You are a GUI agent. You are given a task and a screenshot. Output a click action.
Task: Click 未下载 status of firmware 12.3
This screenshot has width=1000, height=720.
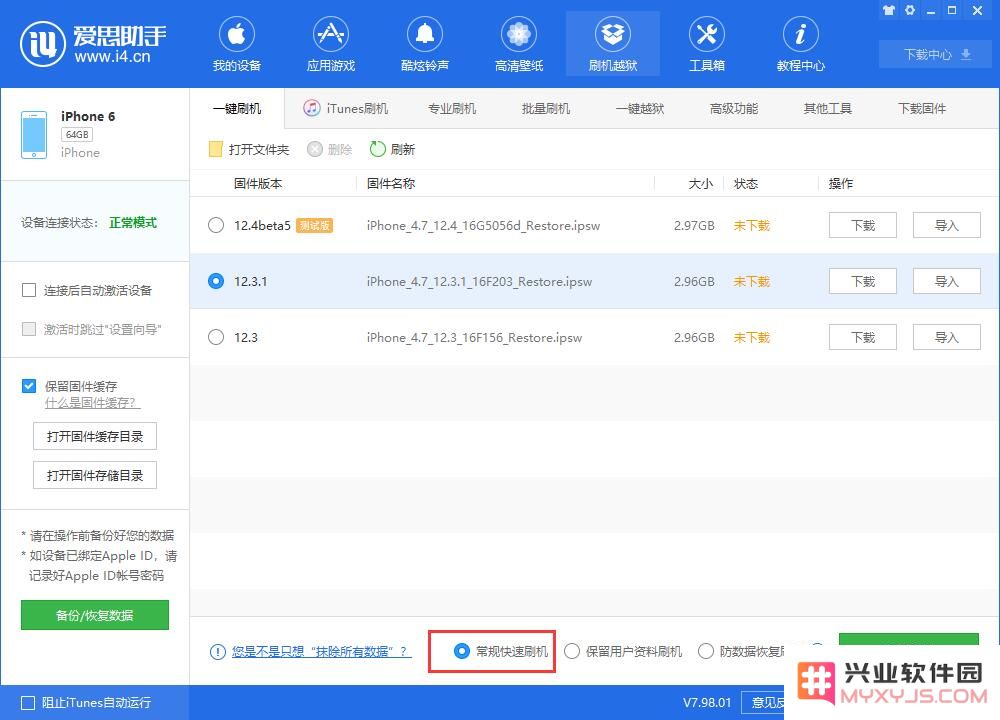coord(751,337)
